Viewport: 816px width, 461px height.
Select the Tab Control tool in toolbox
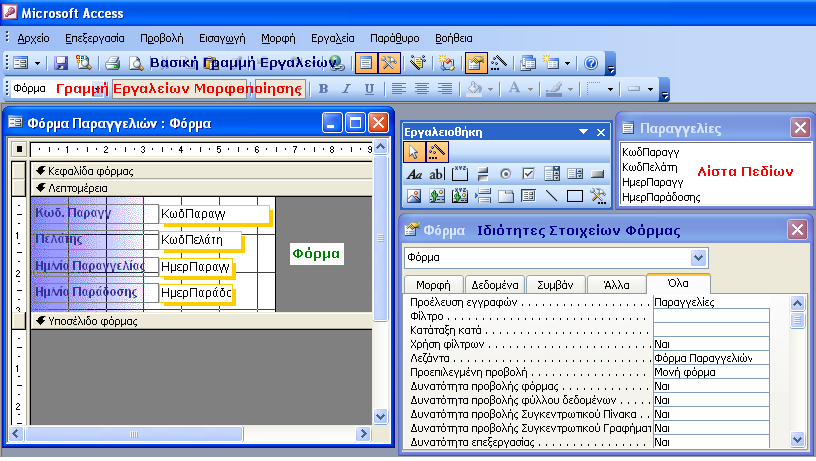(505, 196)
